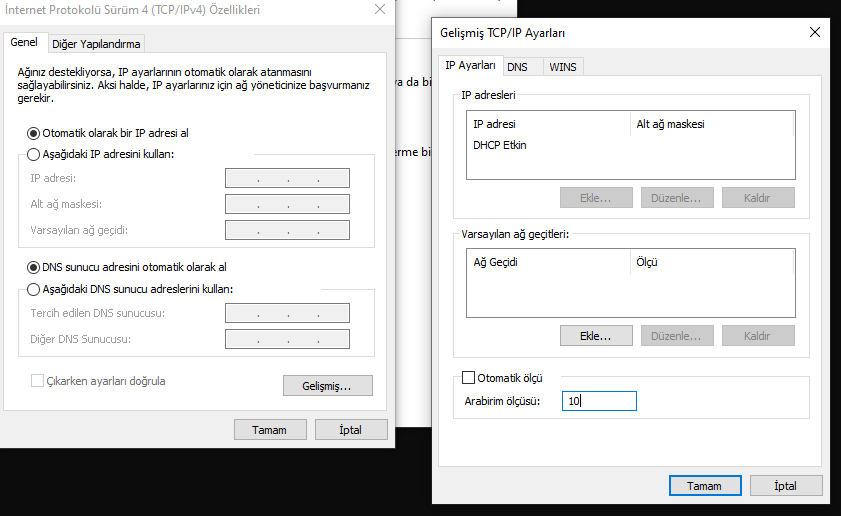
Task: Click the 'Ölçü' column header
Action: point(712,262)
